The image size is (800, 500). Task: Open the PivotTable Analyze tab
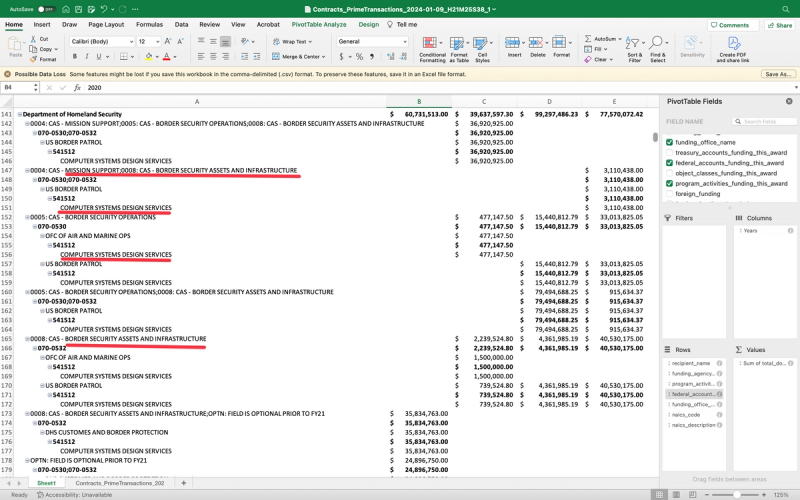click(320, 24)
